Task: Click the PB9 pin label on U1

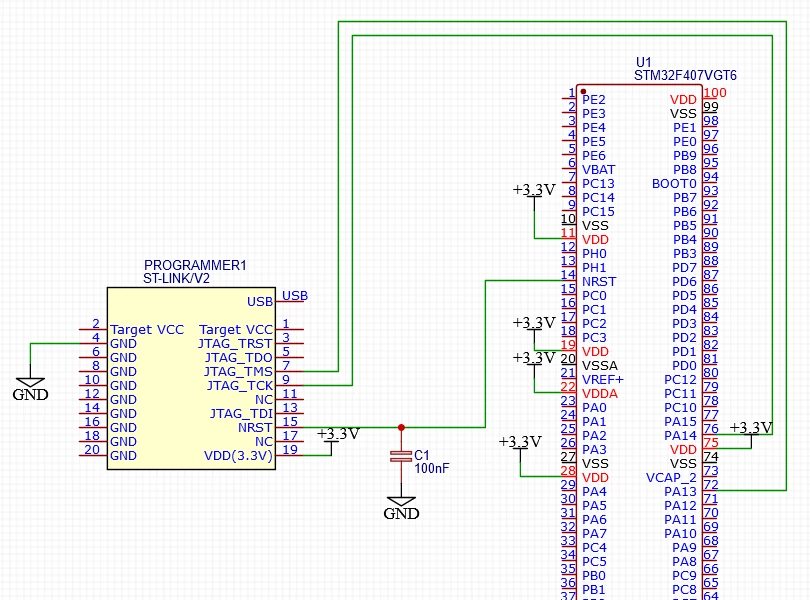Action: click(685, 156)
